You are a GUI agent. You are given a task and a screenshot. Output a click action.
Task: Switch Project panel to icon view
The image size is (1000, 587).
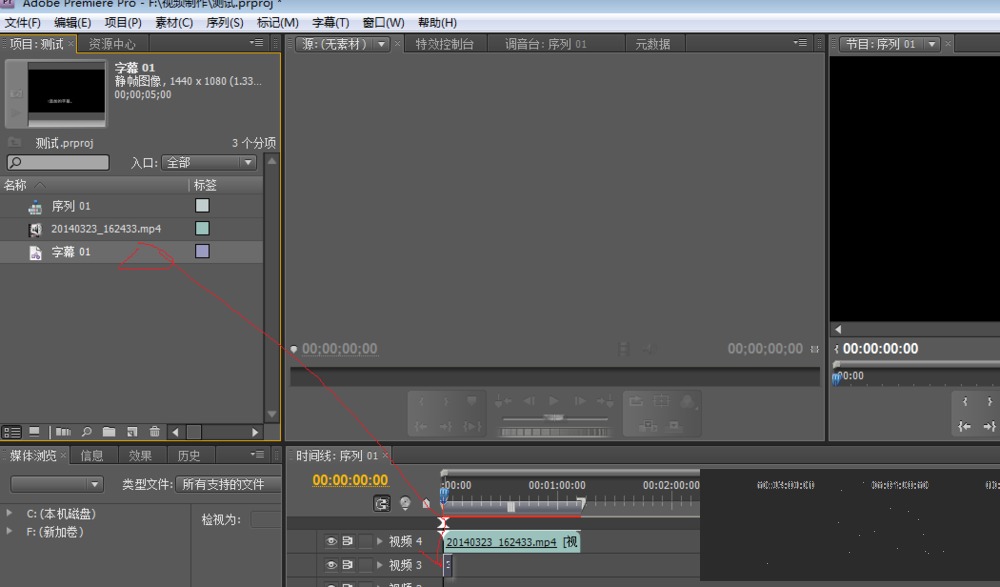pyautogui.click(x=34, y=432)
